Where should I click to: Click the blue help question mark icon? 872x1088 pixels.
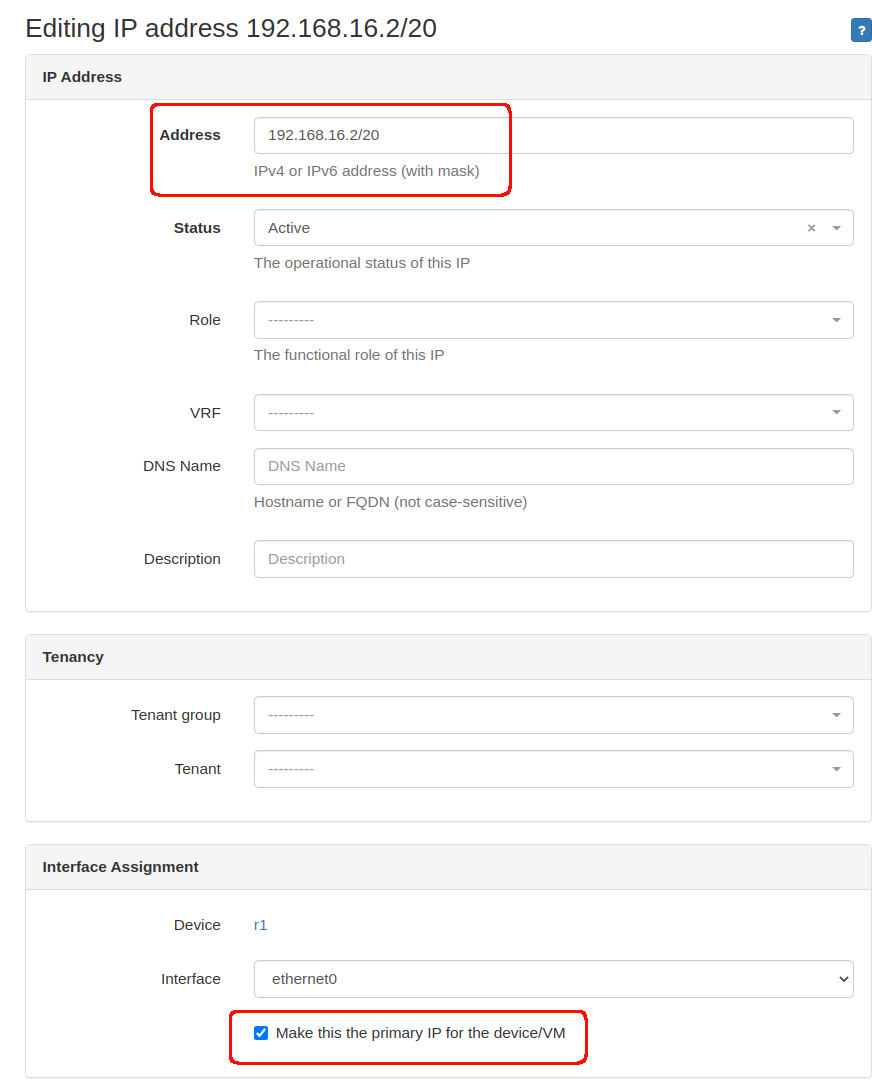(x=860, y=30)
